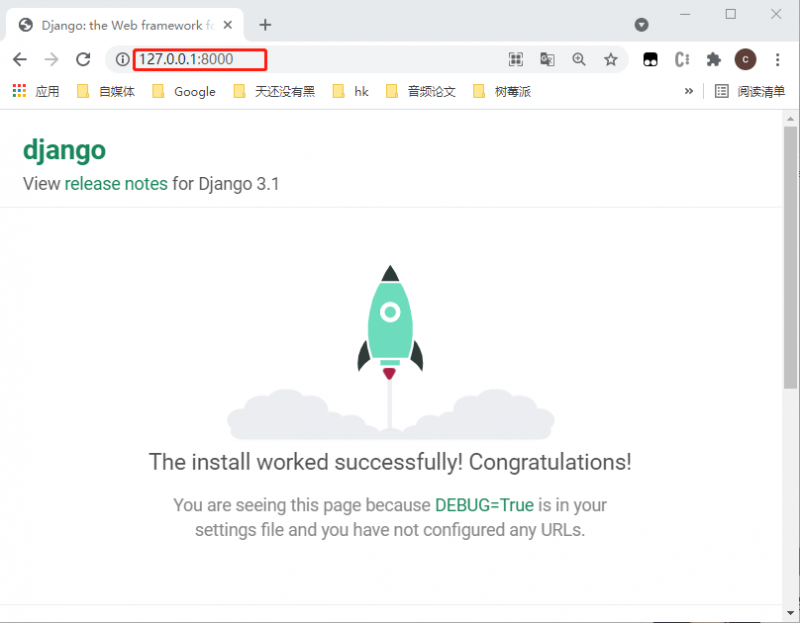
Task: Select the Django web framework tab
Action: pyautogui.click(x=124, y=25)
